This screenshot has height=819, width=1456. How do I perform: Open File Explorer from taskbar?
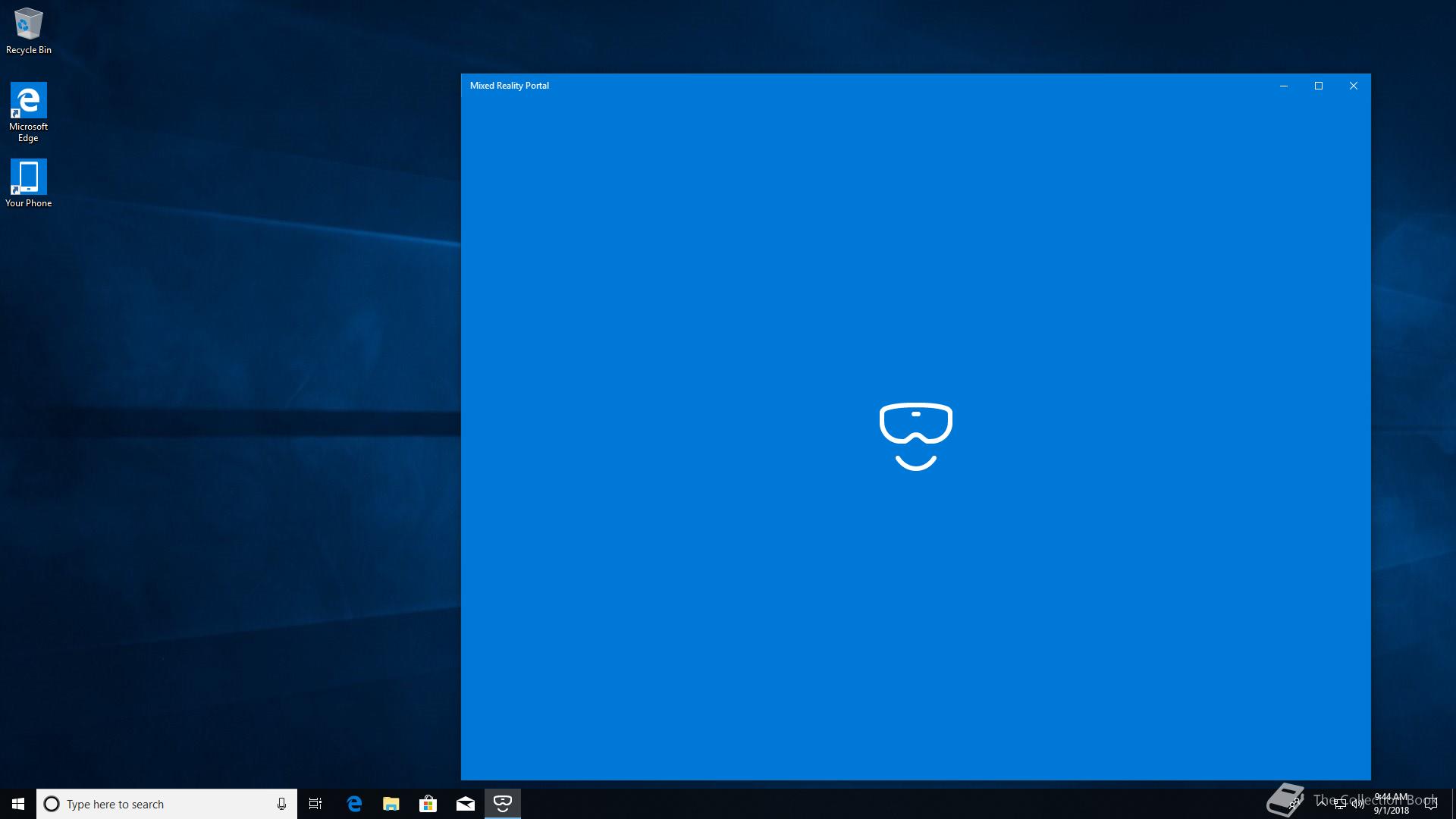tap(391, 804)
